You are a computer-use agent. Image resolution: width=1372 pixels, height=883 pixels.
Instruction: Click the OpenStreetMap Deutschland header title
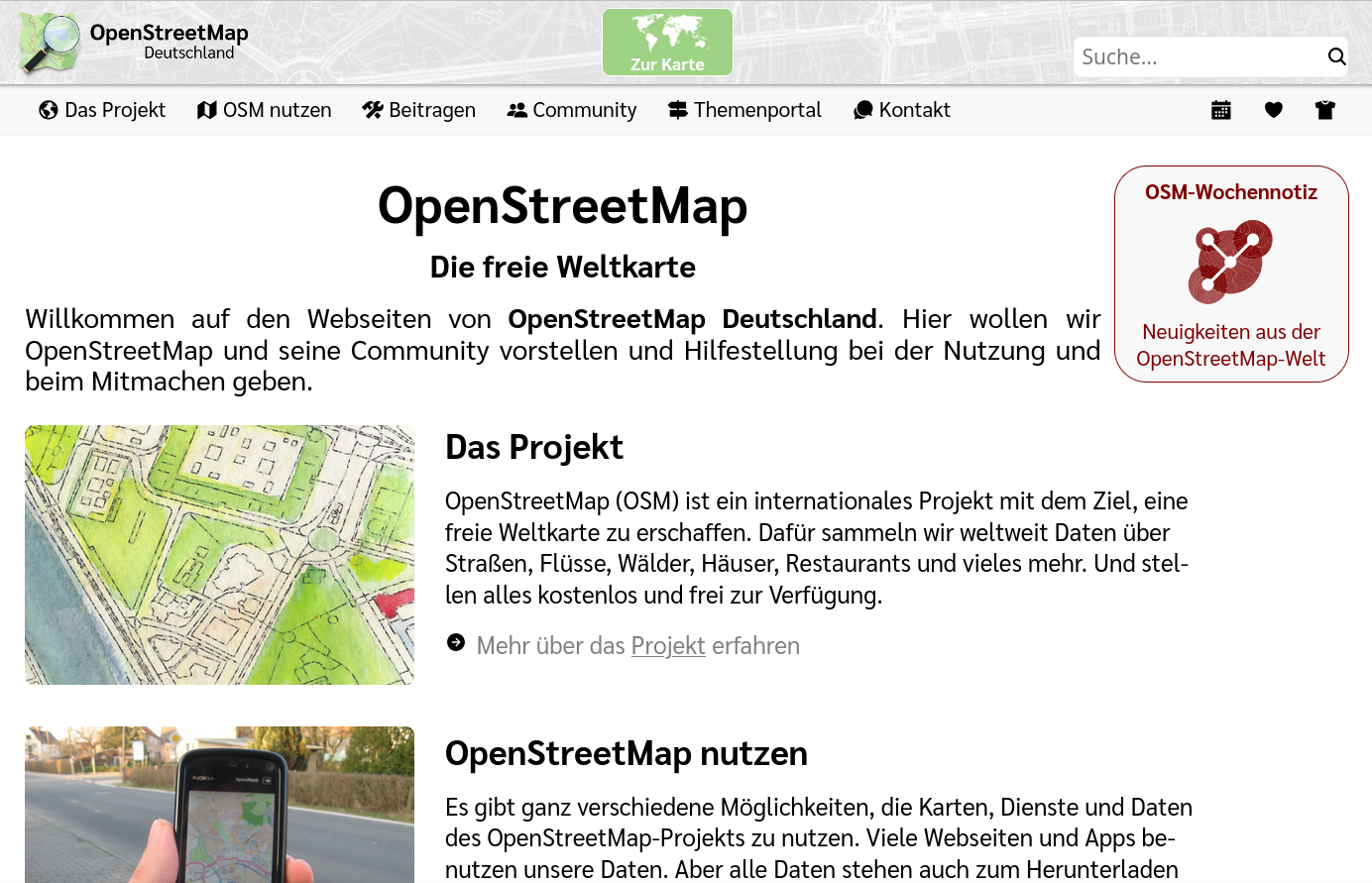(x=170, y=42)
